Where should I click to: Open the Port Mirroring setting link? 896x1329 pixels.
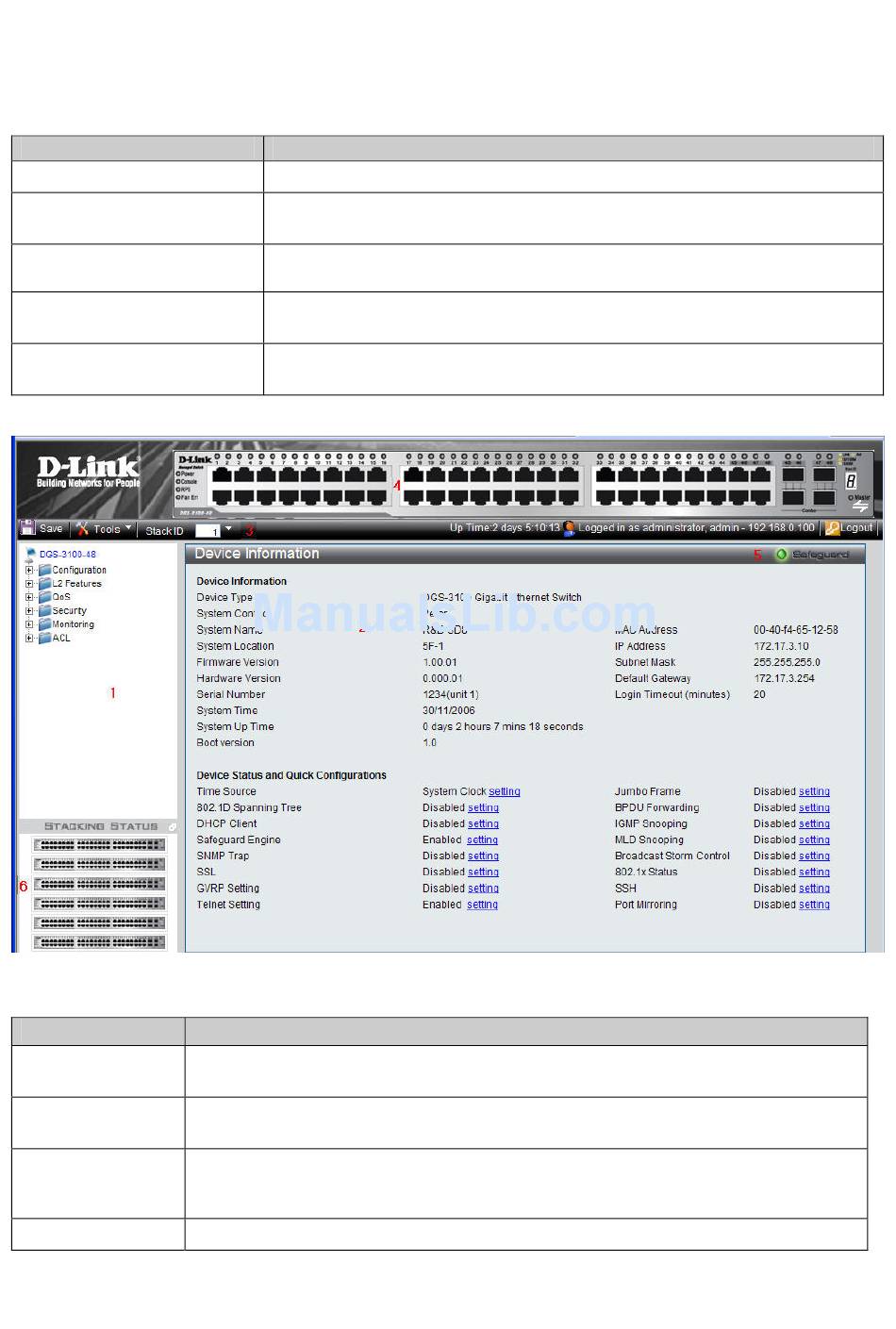click(814, 905)
